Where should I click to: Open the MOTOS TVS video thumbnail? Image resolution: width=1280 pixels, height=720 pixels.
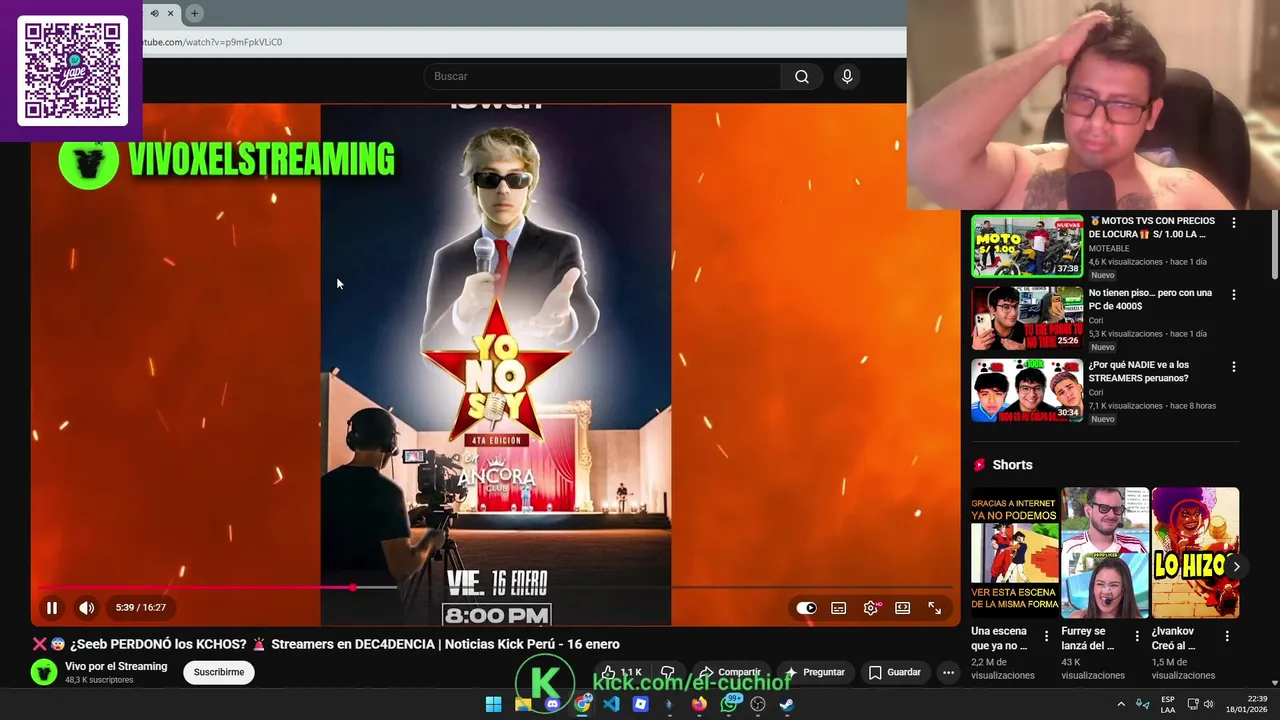(x=1027, y=246)
